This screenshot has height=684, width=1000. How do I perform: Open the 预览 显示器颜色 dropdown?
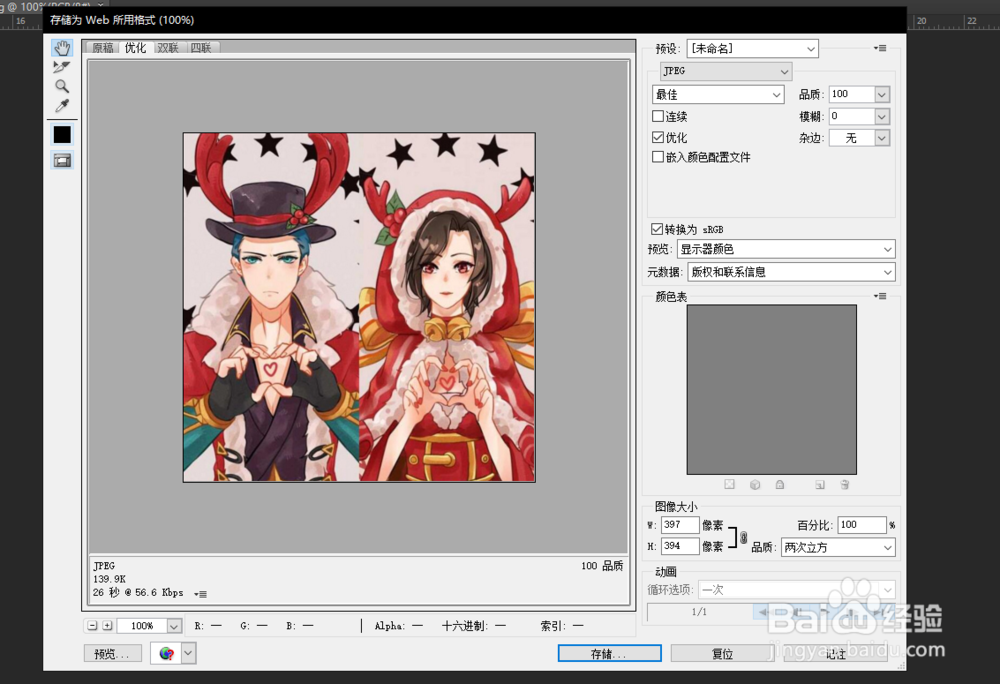click(x=786, y=249)
